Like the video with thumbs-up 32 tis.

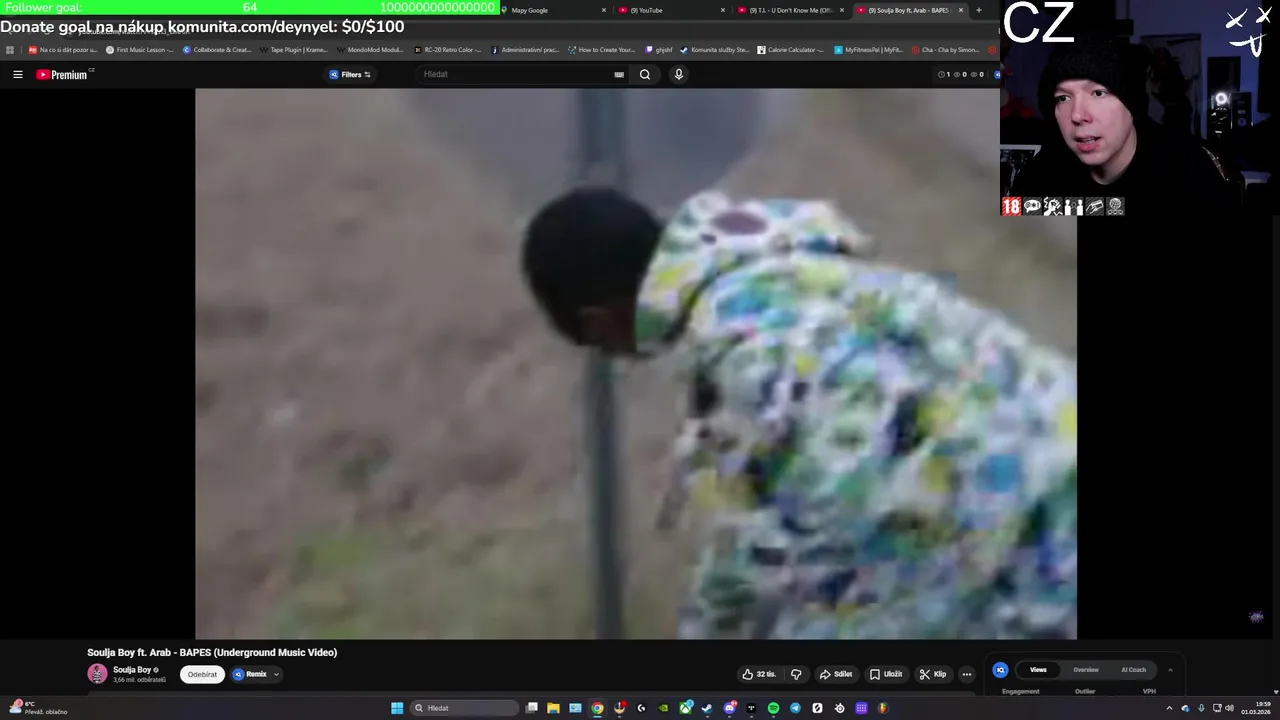coord(758,674)
